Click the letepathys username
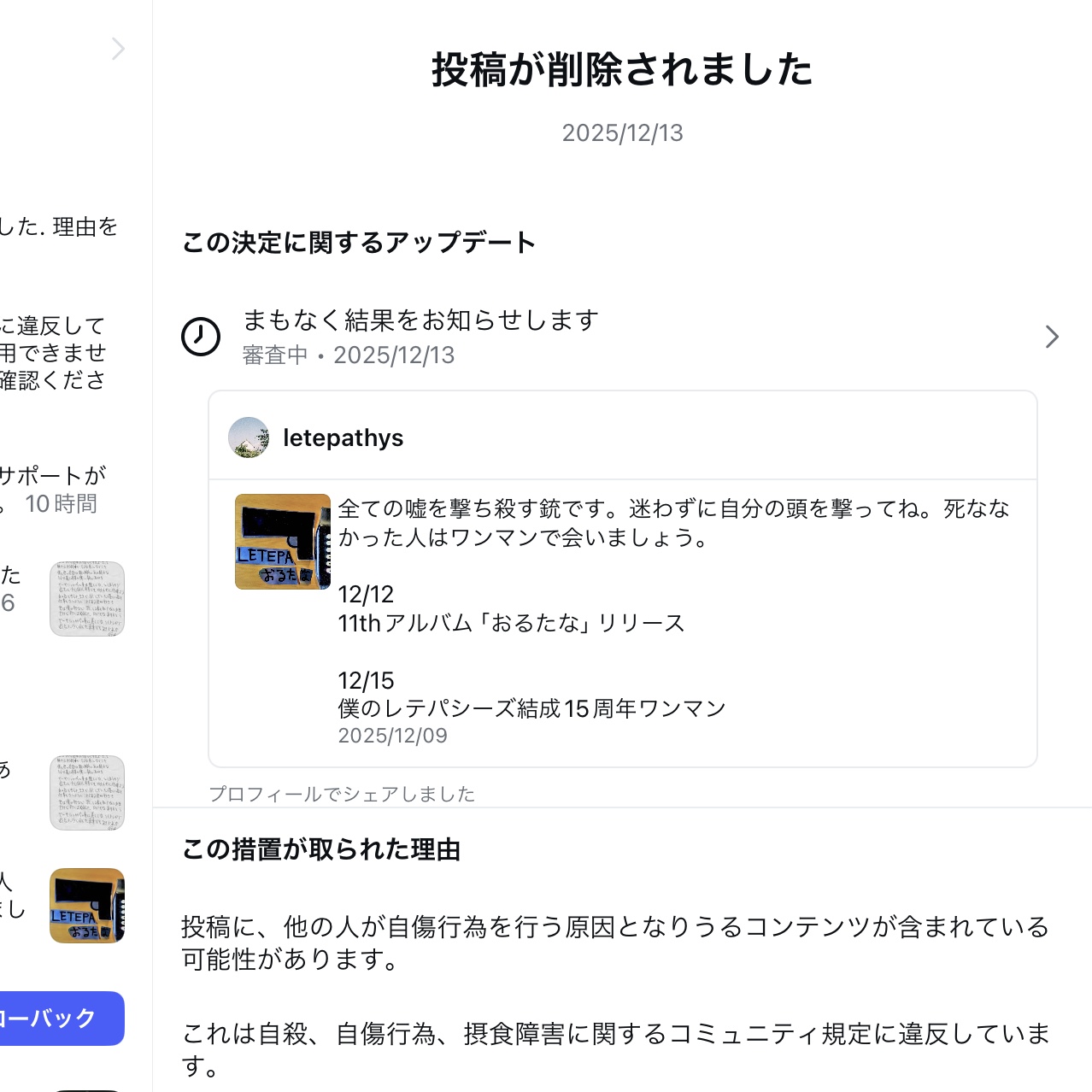This screenshot has width=1092, height=1092. tap(343, 437)
